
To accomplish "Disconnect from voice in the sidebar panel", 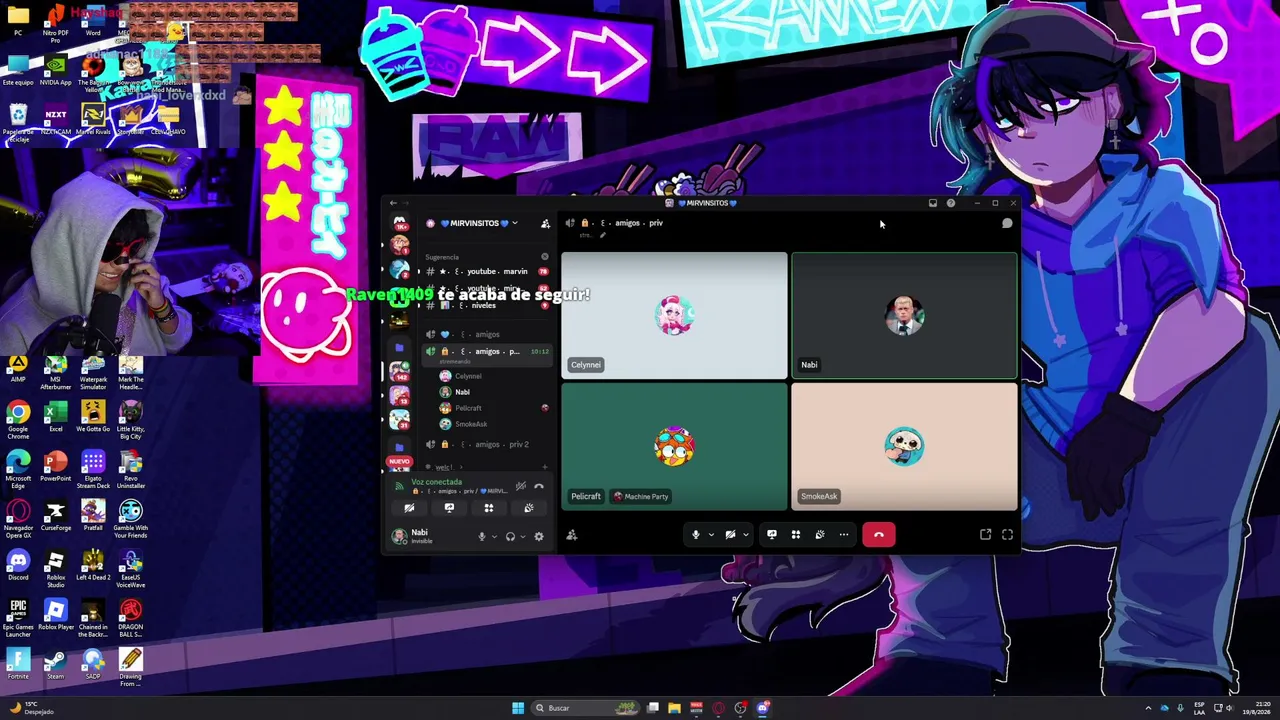I will (539, 486).
